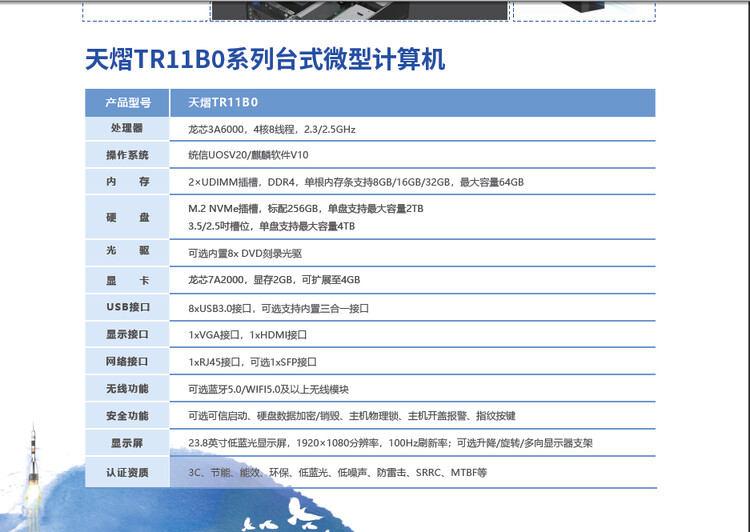Select the 无线功能 row label
The height and width of the screenshot is (532, 750).
pos(127,389)
